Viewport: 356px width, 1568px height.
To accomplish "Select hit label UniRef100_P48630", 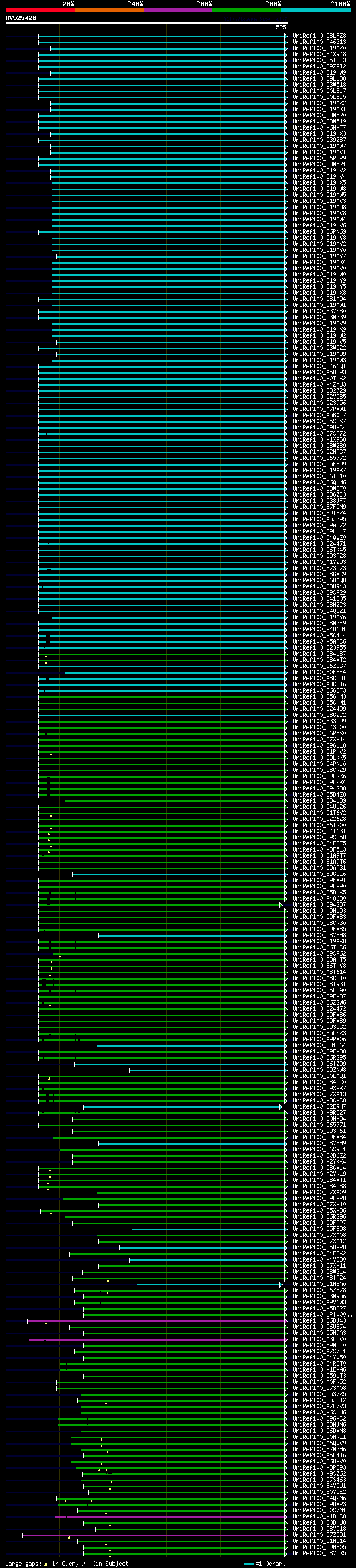I will [319, 898].
